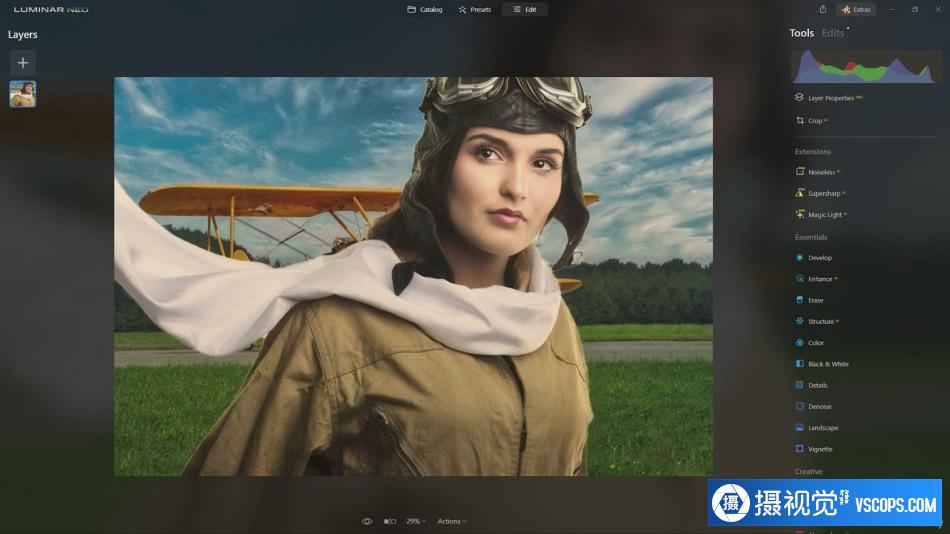Open the Vignette tool icon
Image resolution: width=950 pixels, height=534 pixels.
[799, 449]
